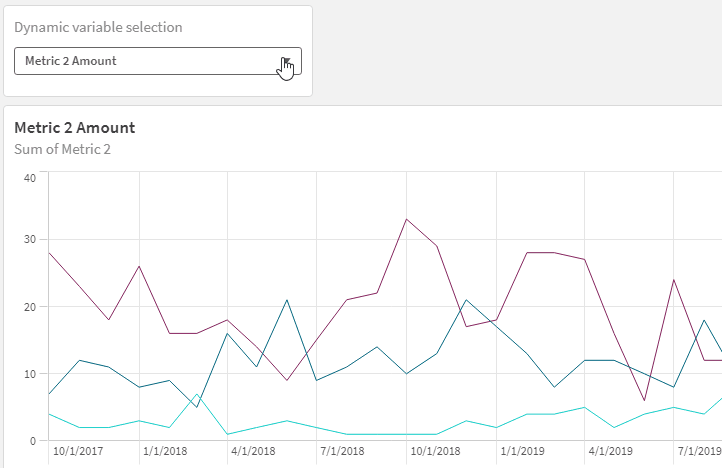The width and height of the screenshot is (722, 468).
Task: Select the 4/1/2018 x-axis date label
Action: 254,452
